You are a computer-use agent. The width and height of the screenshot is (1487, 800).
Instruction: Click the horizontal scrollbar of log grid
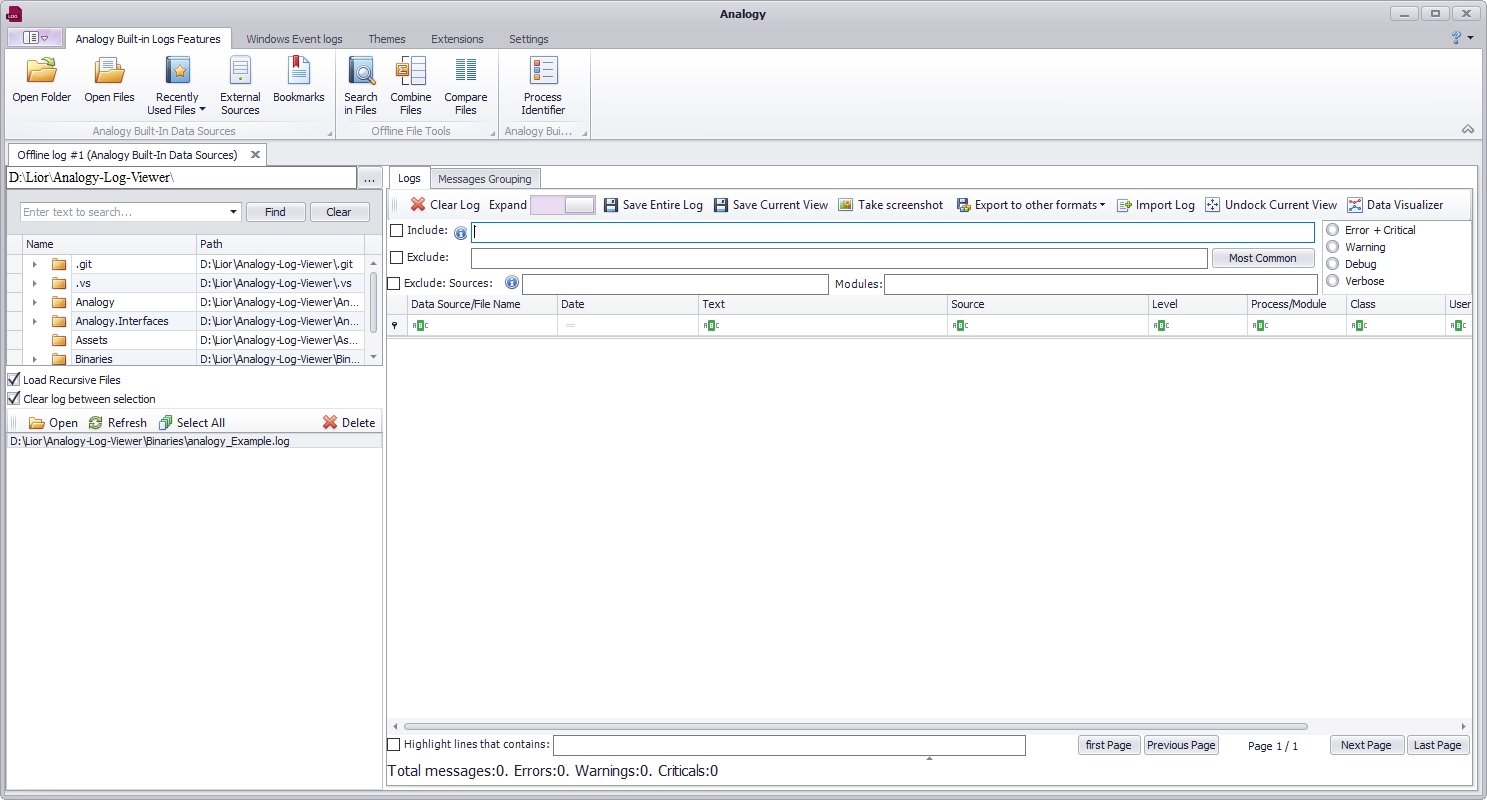tap(855, 727)
